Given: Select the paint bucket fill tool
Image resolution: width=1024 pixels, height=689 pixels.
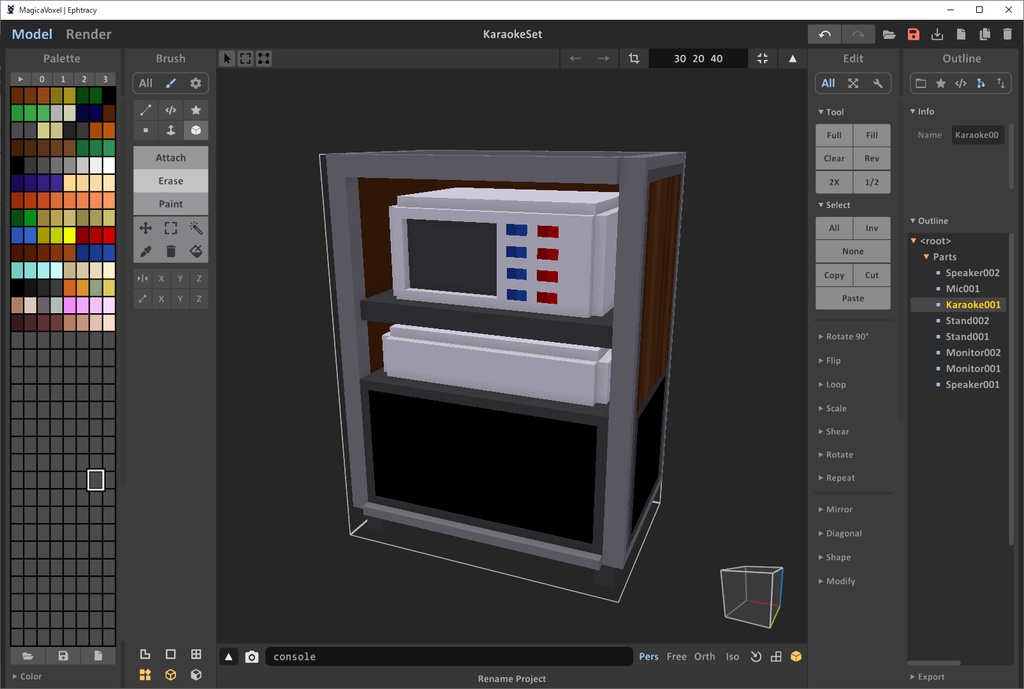Looking at the screenshot, I should pos(195,251).
